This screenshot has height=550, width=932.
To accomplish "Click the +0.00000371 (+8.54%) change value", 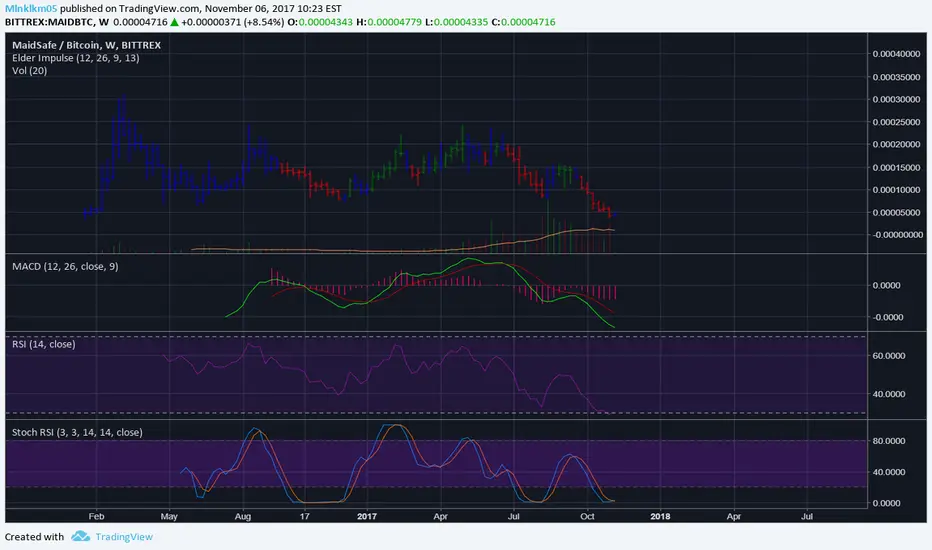I will point(232,22).
